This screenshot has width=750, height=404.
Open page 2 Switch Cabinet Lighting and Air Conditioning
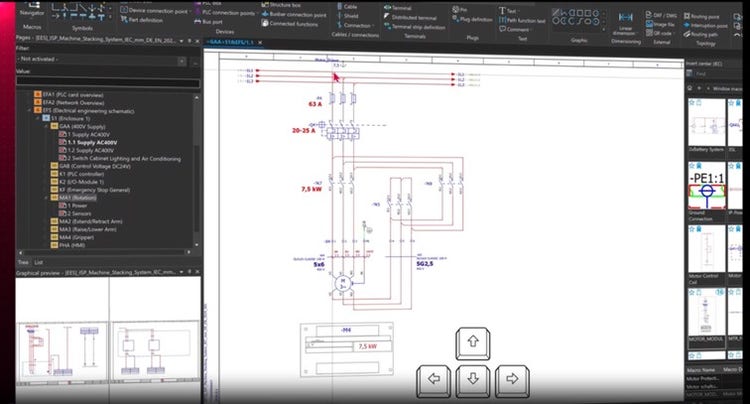(120, 158)
